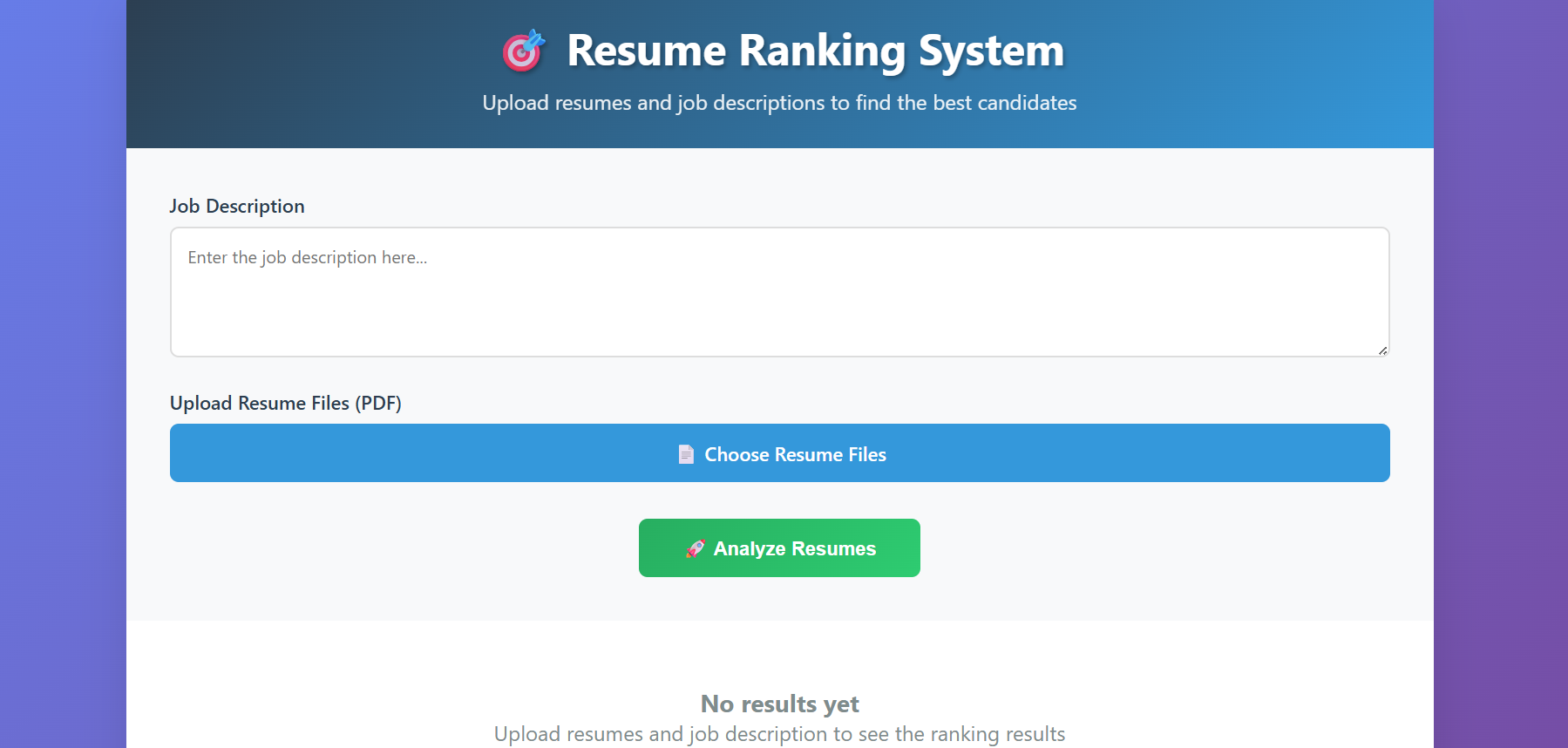The image size is (1568, 748).
Task: Click the Choose Resume Files button
Action: point(779,453)
